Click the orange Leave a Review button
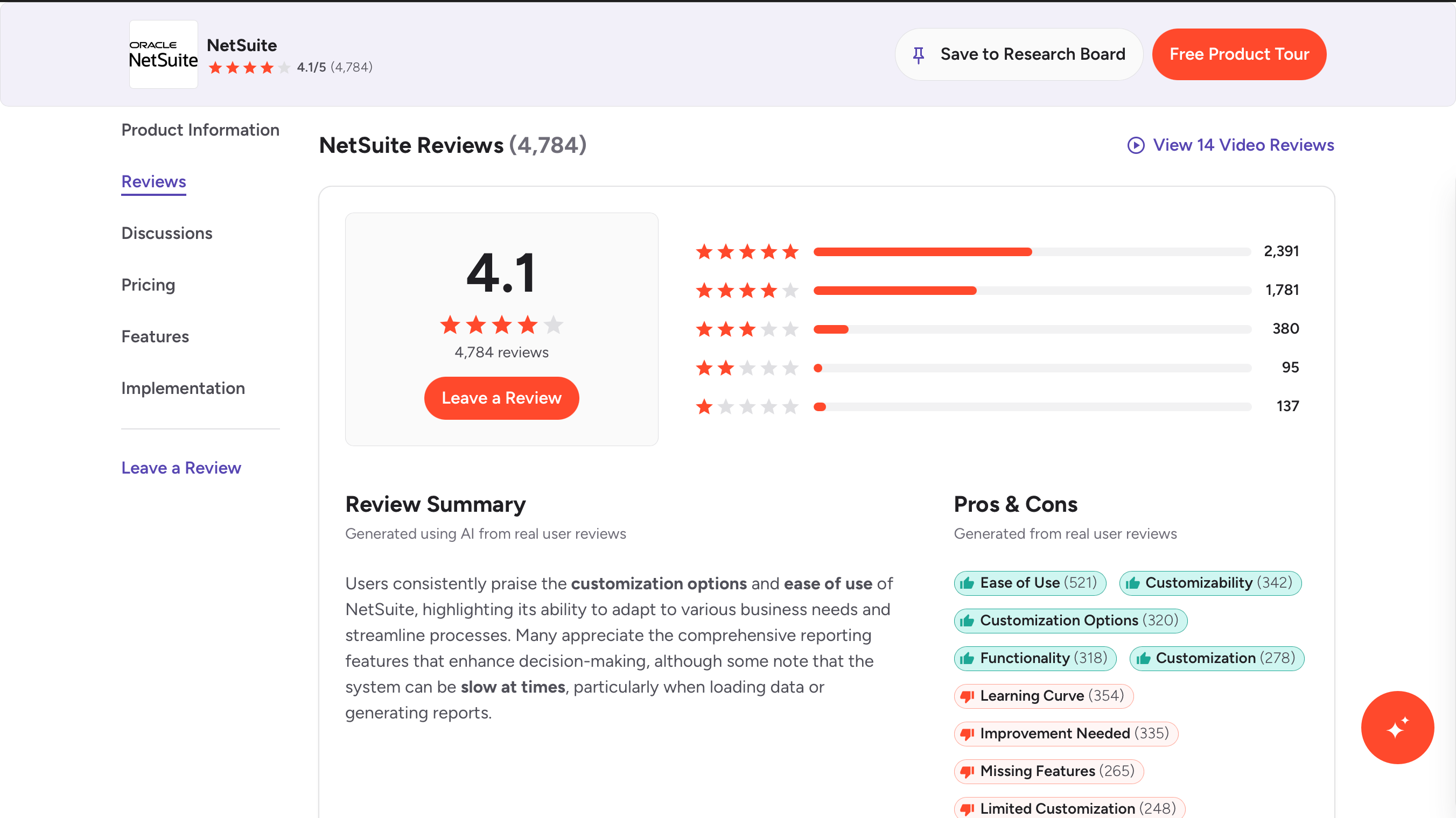Image resolution: width=1456 pixels, height=818 pixels. [x=501, y=398]
